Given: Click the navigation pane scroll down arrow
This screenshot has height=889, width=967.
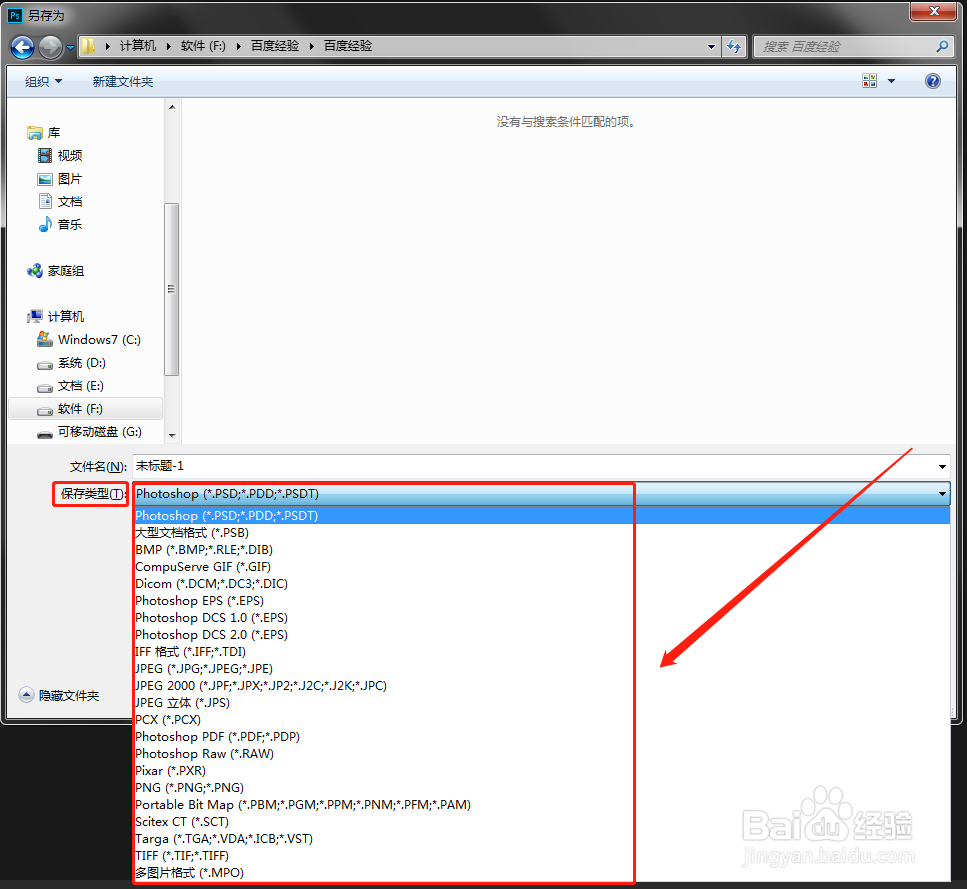Looking at the screenshot, I should pos(172,435).
